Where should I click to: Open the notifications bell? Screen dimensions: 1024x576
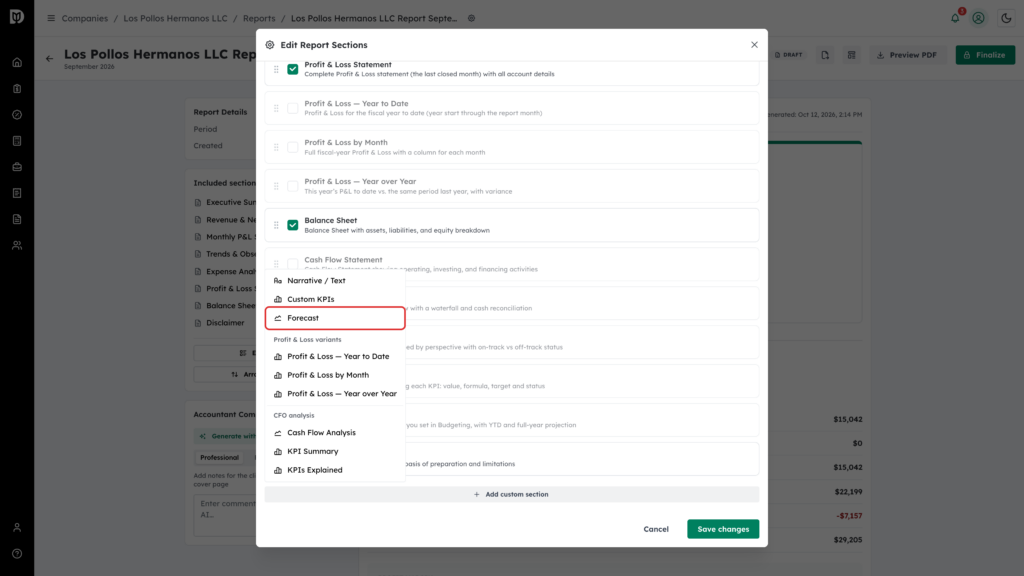955,18
